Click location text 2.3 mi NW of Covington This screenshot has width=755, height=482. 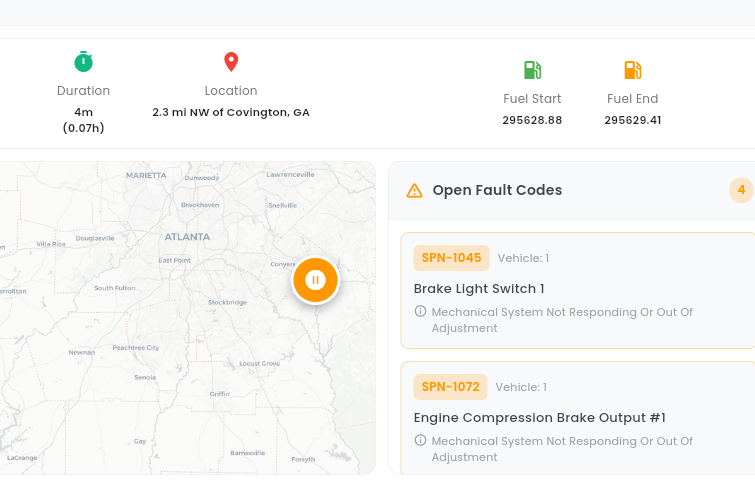pyautogui.click(x=231, y=112)
